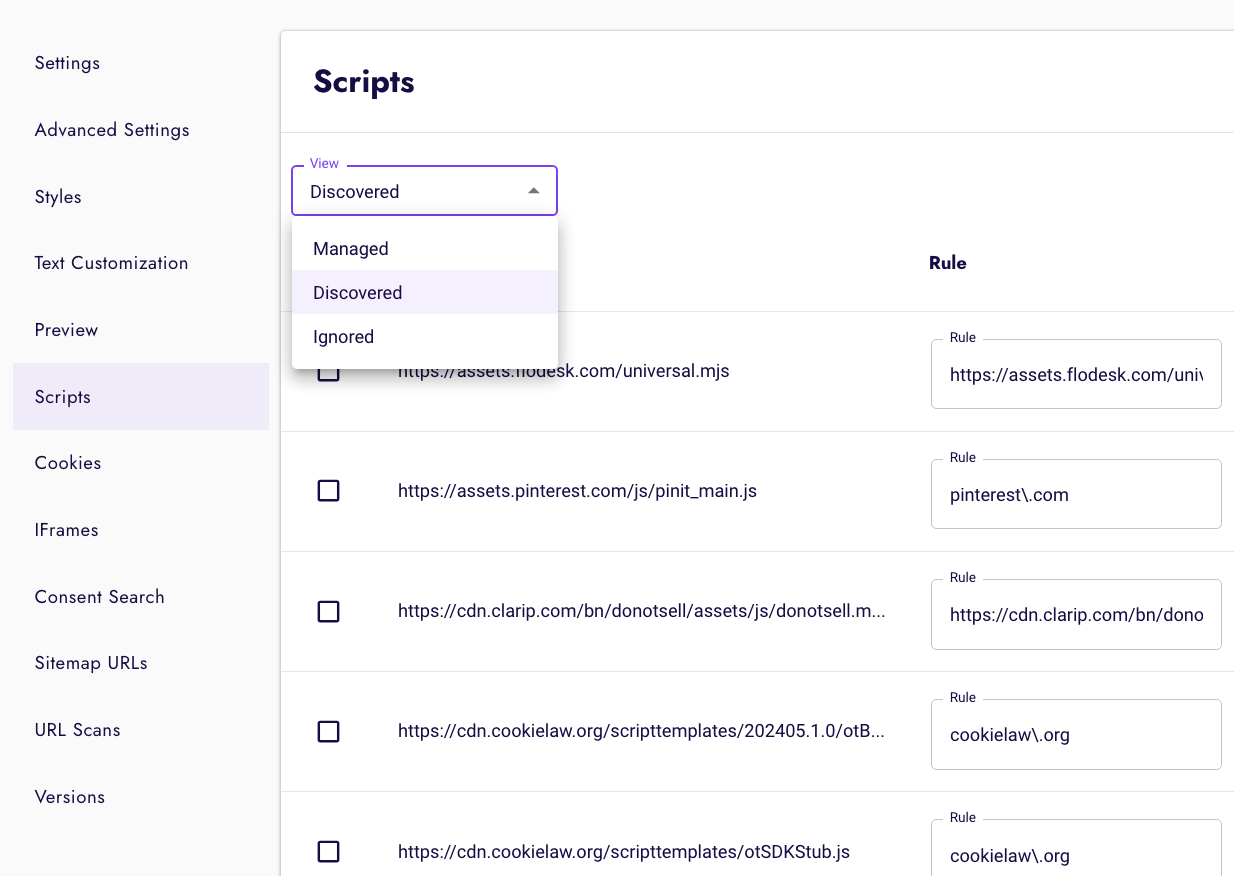This screenshot has width=1234, height=876.
Task: Switch to Consent Search
Action: [x=99, y=597]
